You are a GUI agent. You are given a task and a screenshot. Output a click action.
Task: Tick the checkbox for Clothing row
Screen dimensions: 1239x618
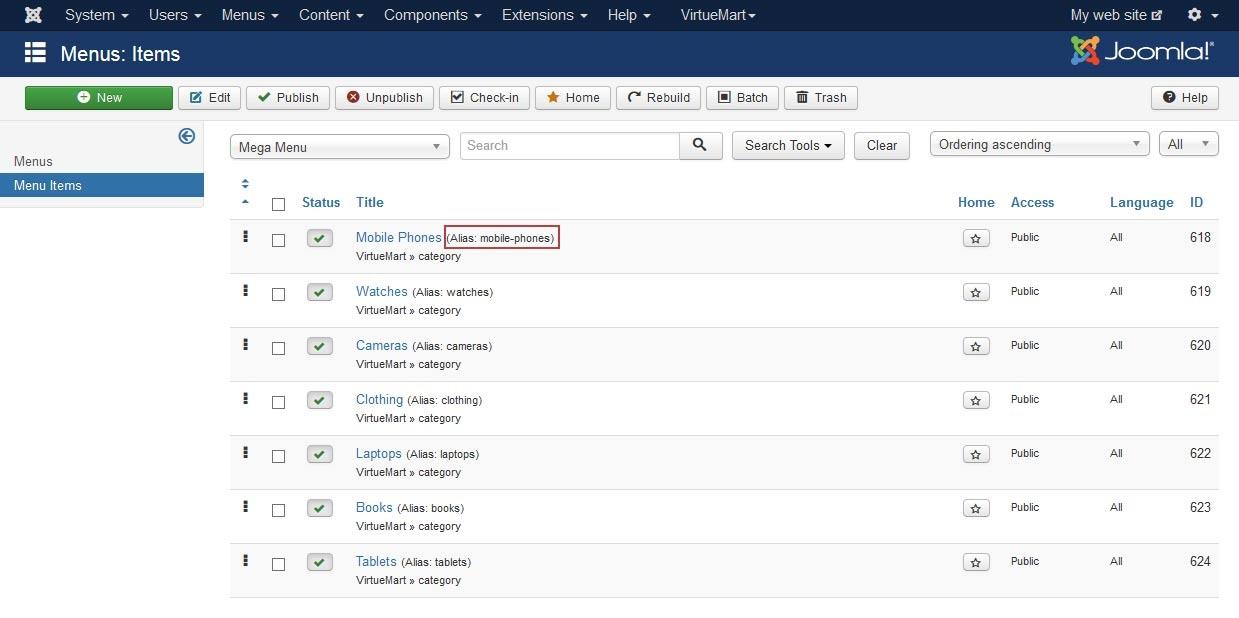pos(278,402)
